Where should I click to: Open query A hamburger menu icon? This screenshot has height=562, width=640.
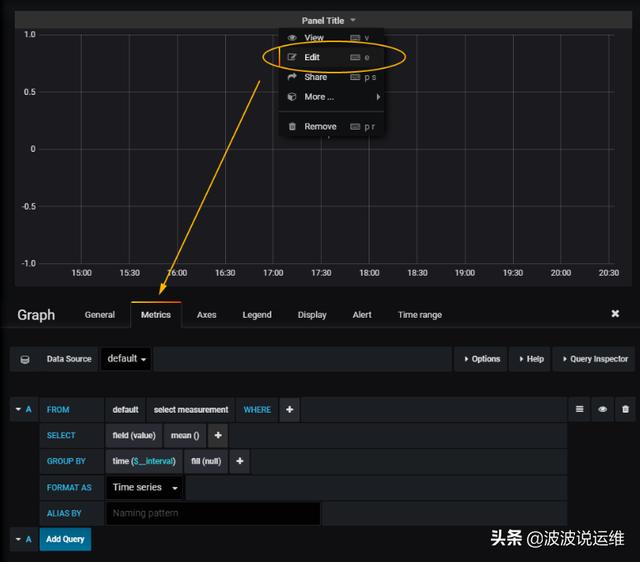coord(580,409)
